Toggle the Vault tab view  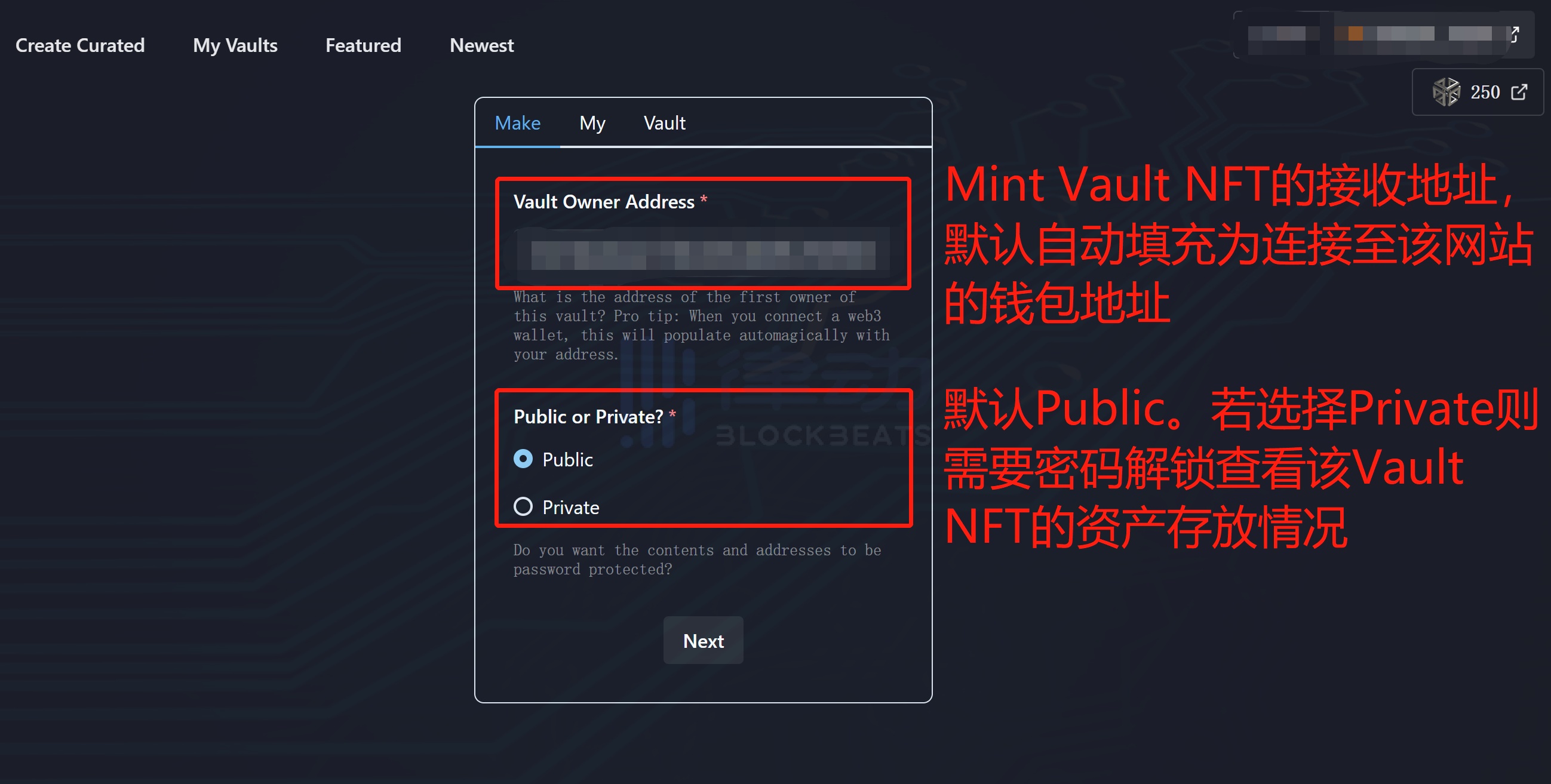[660, 122]
